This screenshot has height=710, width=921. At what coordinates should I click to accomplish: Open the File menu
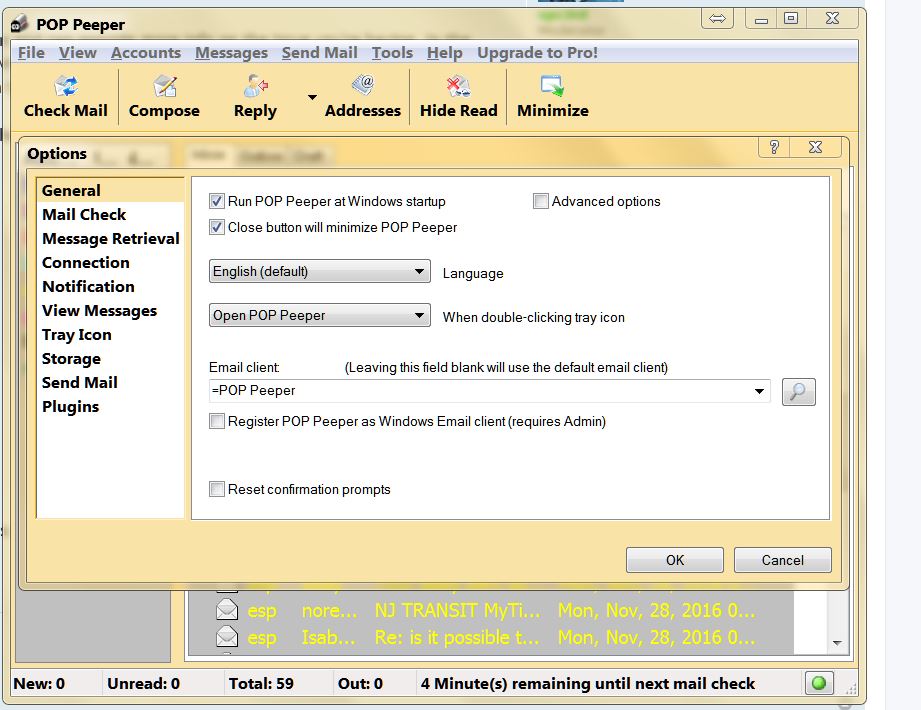pyautogui.click(x=31, y=53)
